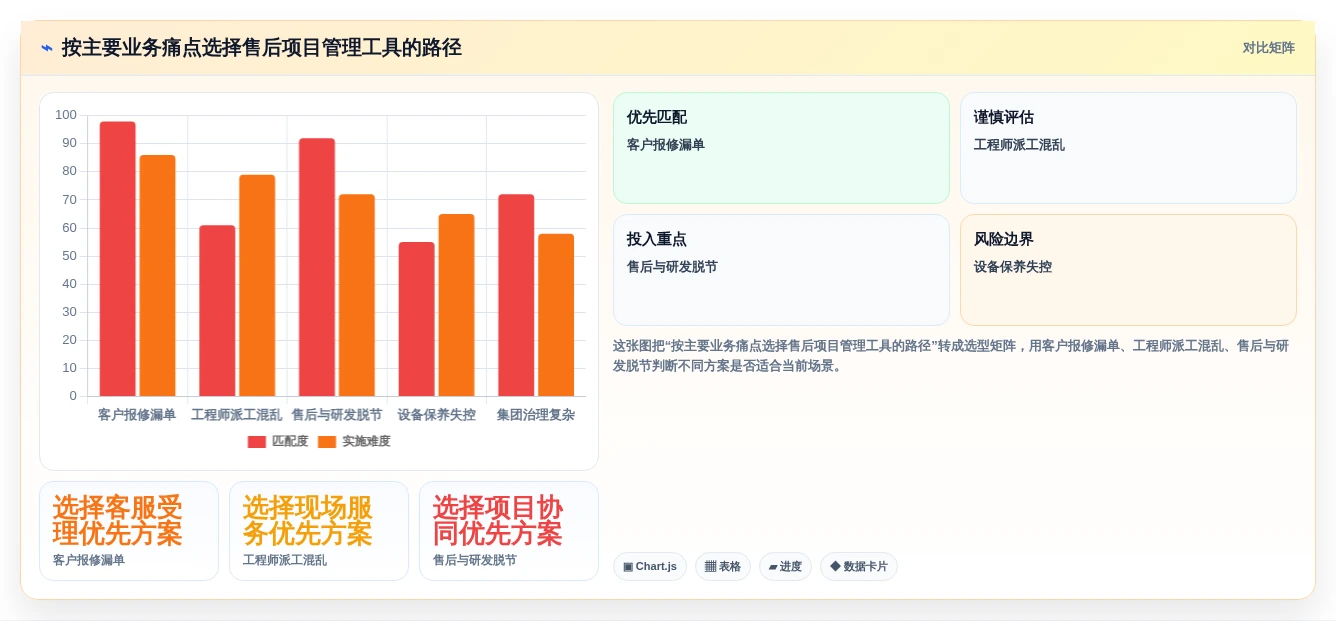Click the grid icon in 表格 chip
The height and width of the screenshot is (621, 1336).
(710, 567)
